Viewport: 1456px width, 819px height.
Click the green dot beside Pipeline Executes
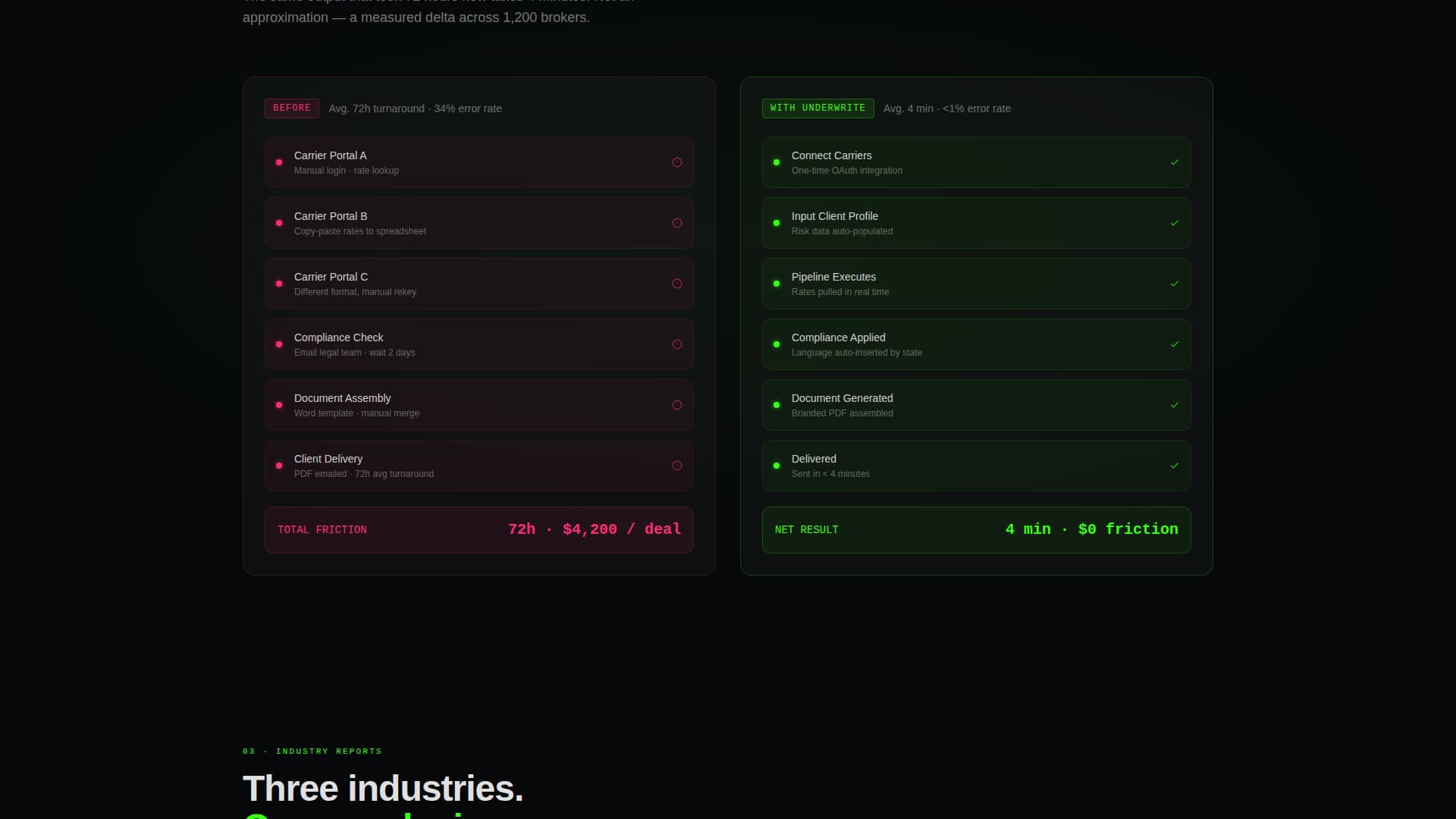pos(777,284)
